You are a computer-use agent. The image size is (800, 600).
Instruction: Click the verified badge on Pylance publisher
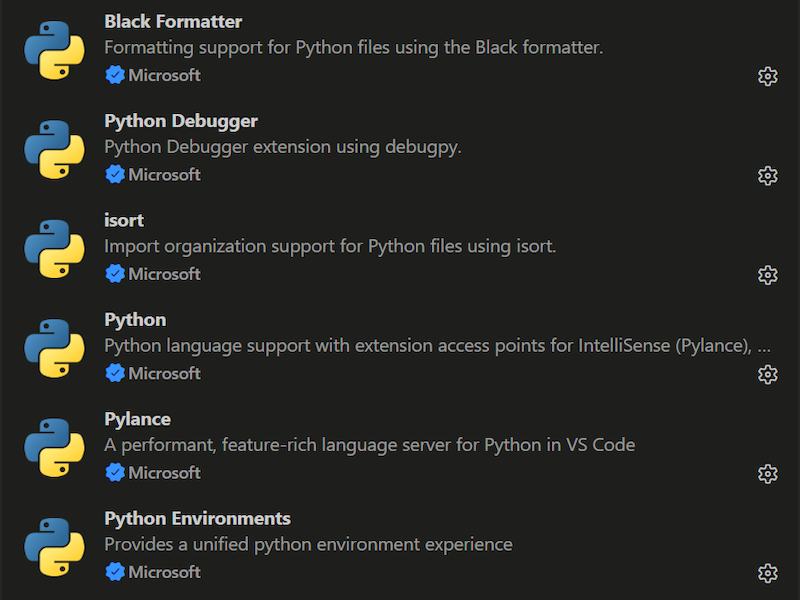[x=115, y=472]
